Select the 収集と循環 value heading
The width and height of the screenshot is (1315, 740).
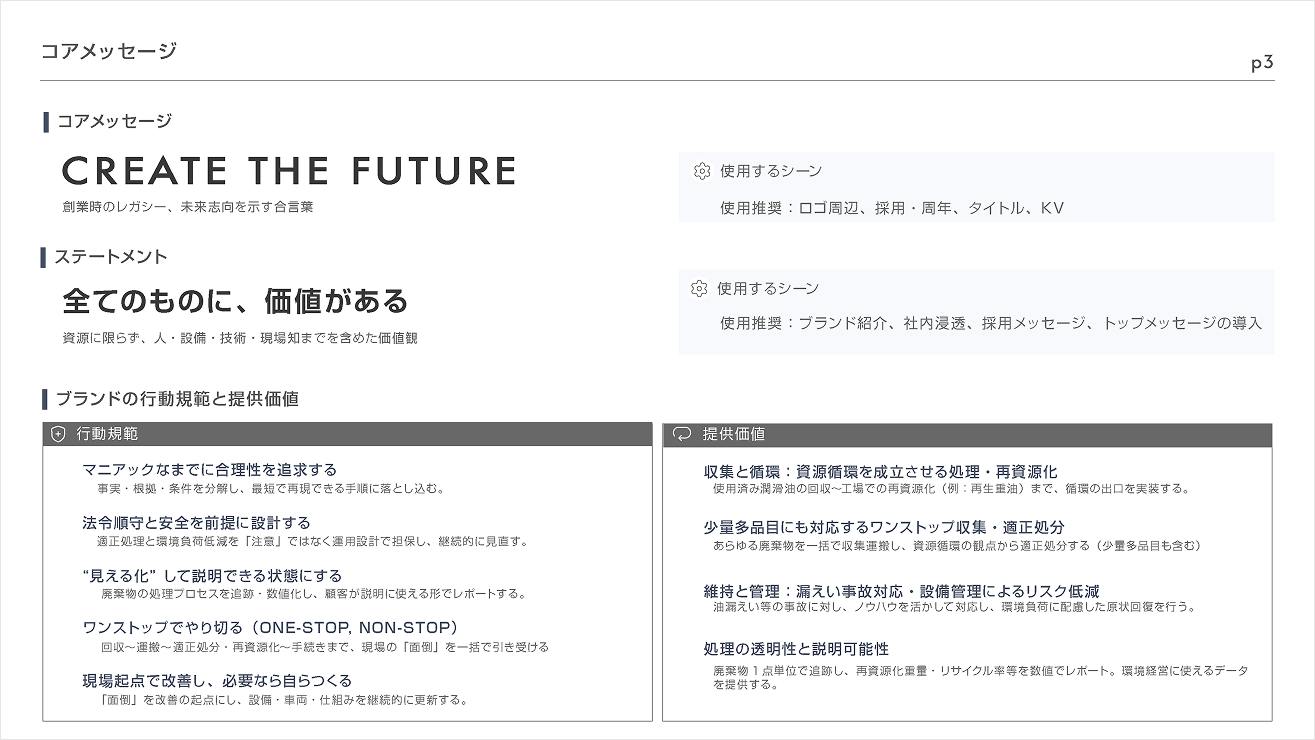tap(880, 471)
